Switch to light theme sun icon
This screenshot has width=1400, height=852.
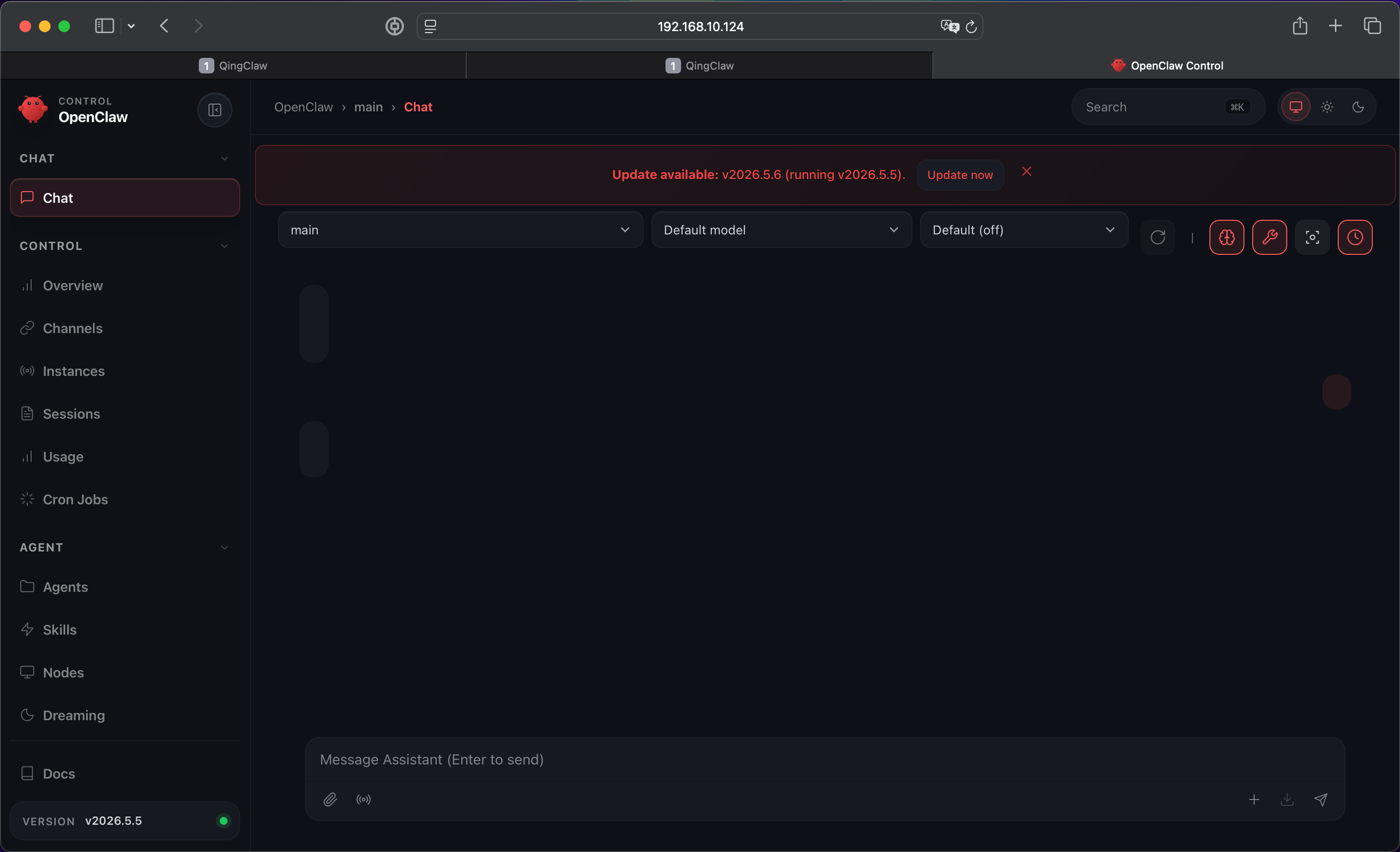(x=1327, y=107)
